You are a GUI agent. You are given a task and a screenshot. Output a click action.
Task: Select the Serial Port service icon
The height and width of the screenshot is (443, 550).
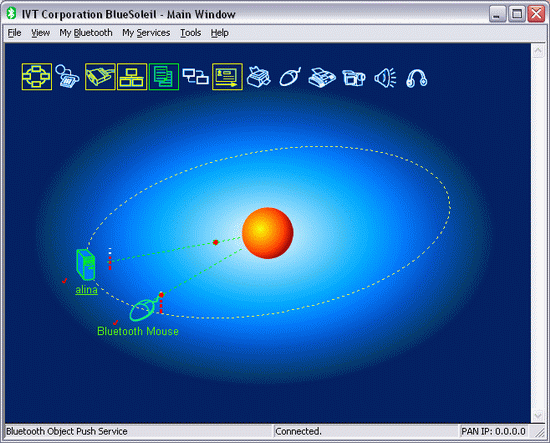pyautogui.click(x=100, y=77)
